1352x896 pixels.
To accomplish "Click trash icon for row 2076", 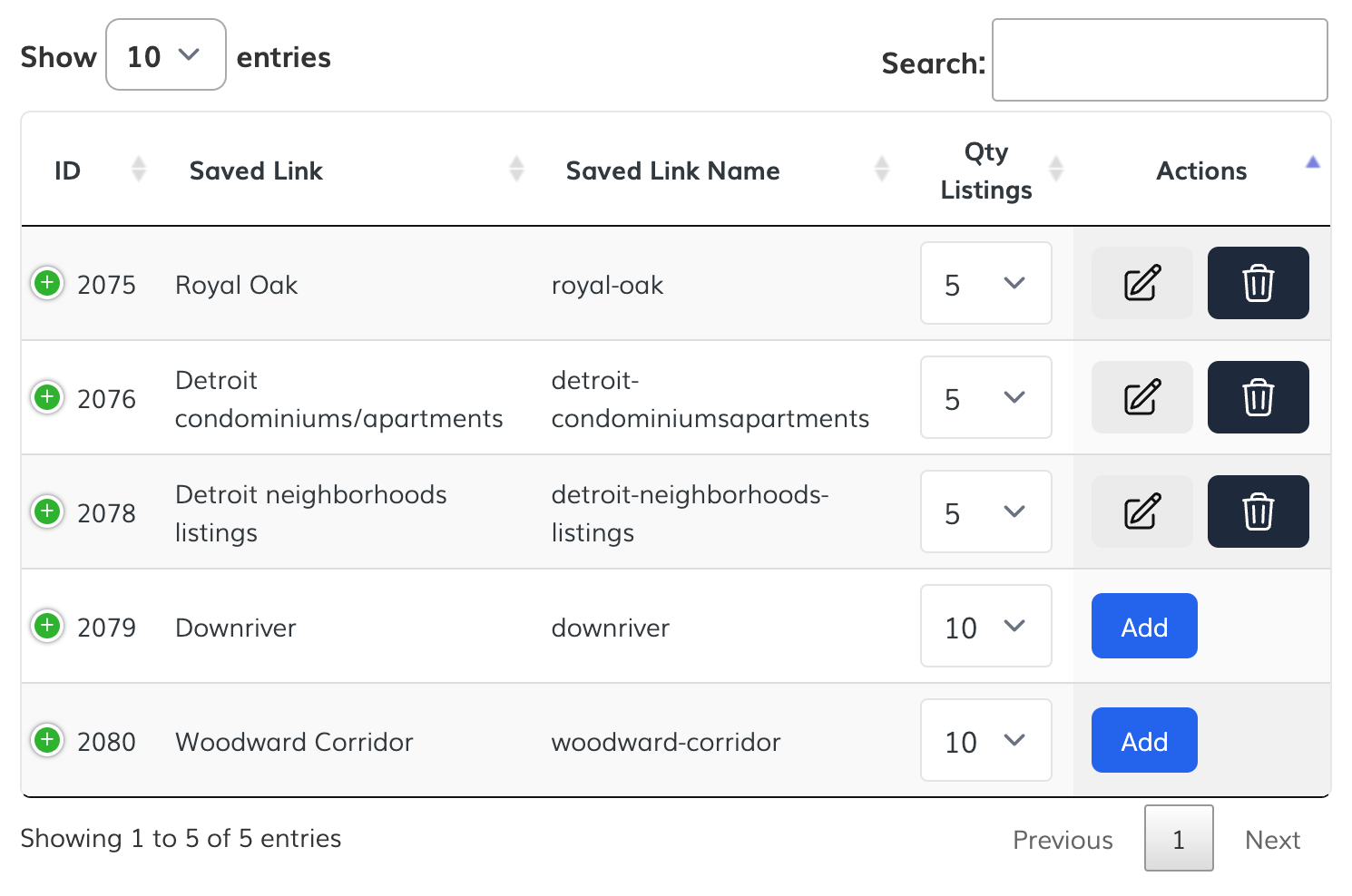I will 1258,397.
